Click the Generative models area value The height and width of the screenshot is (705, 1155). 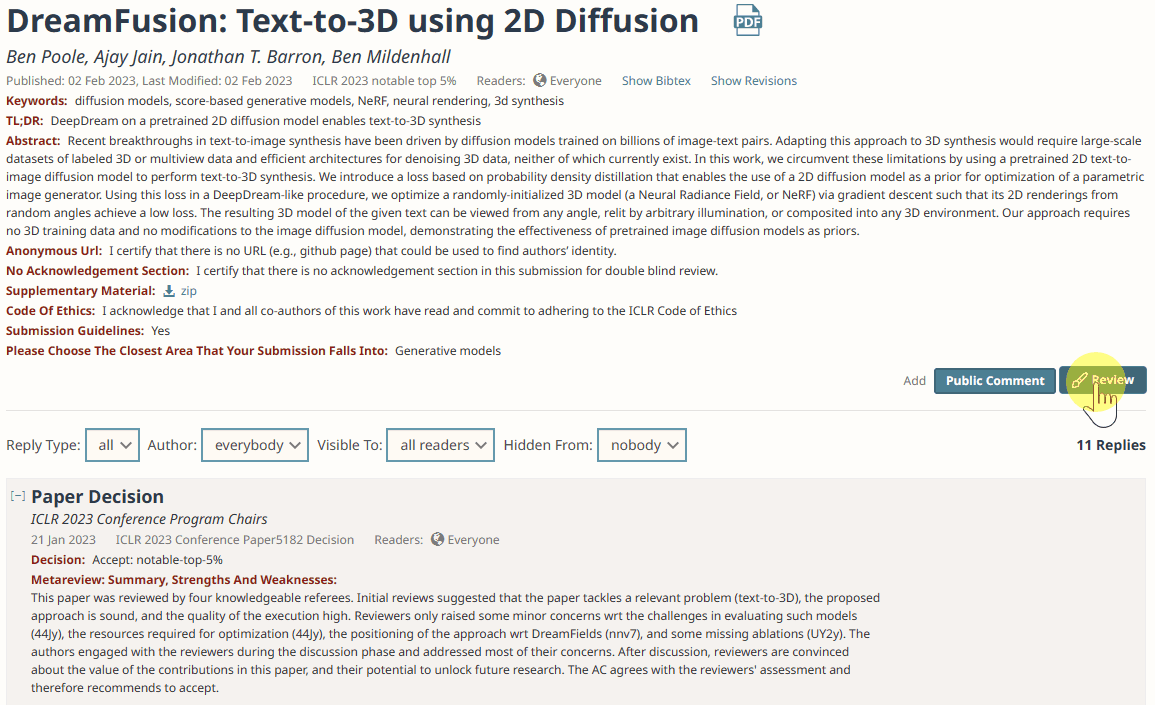pyautogui.click(x=448, y=351)
